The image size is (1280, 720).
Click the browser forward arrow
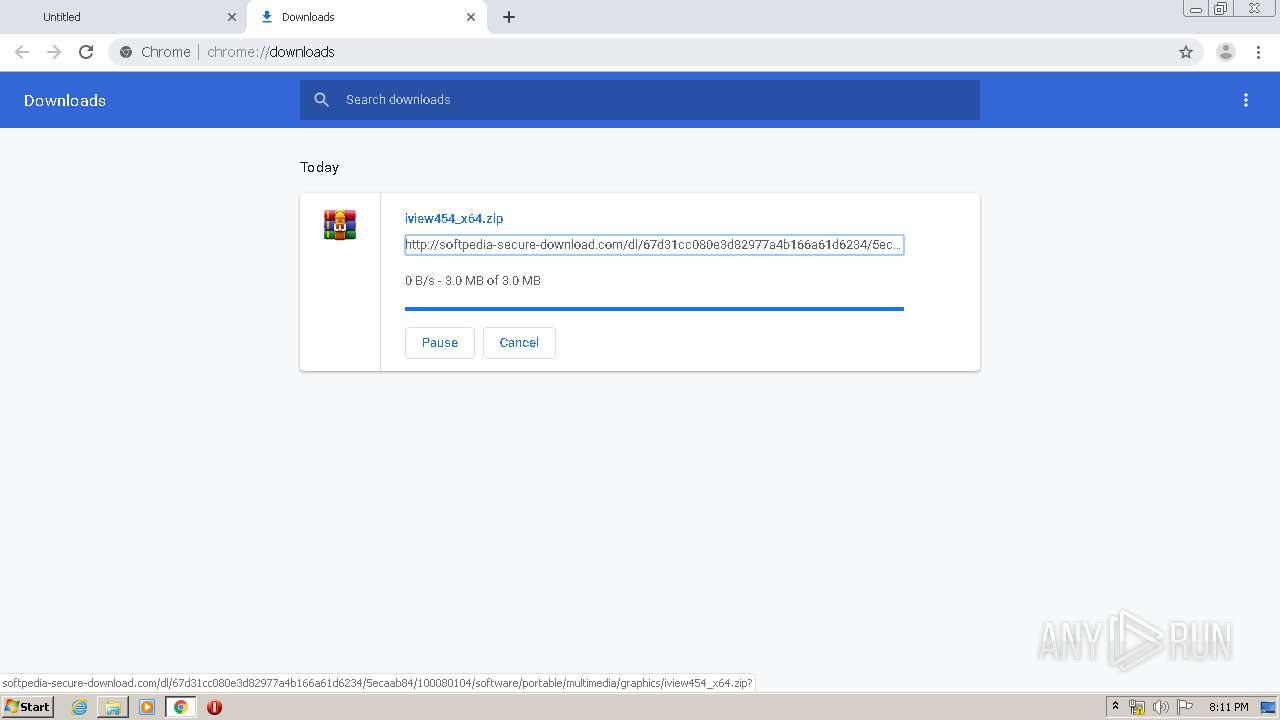click(54, 52)
